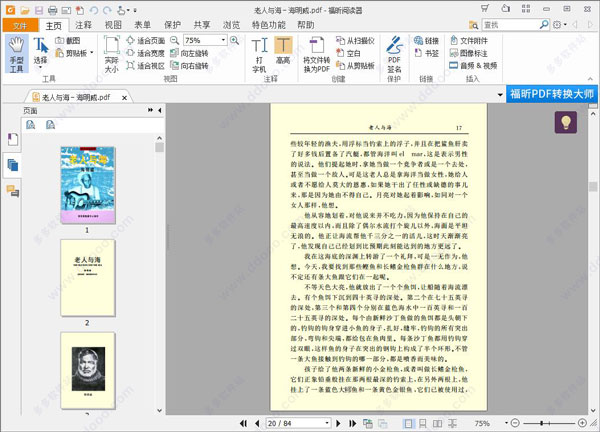The width and height of the screenshot is (600, 432).
Task: Set view to Actual Size (实际大小)
Action: tap(112, 54)
